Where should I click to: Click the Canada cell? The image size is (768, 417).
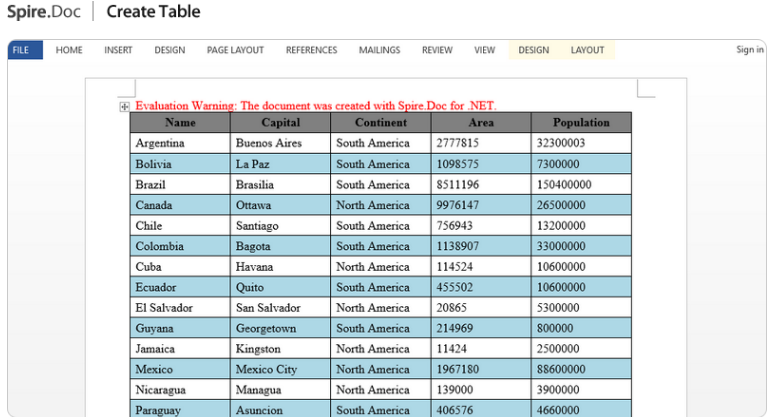[x=180, y=205]
